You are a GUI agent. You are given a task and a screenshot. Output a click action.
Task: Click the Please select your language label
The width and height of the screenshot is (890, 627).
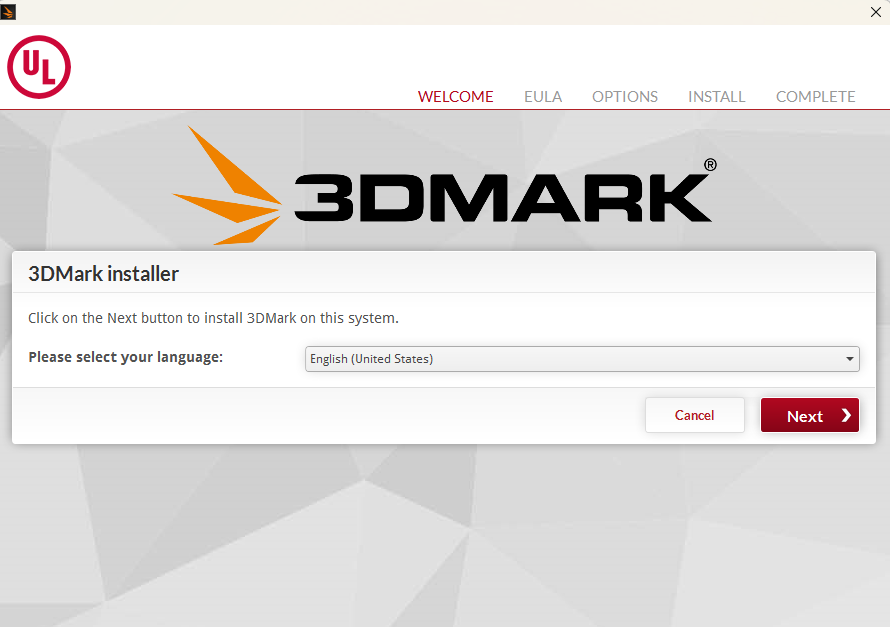pyautogui.click(x=124, y=357)
